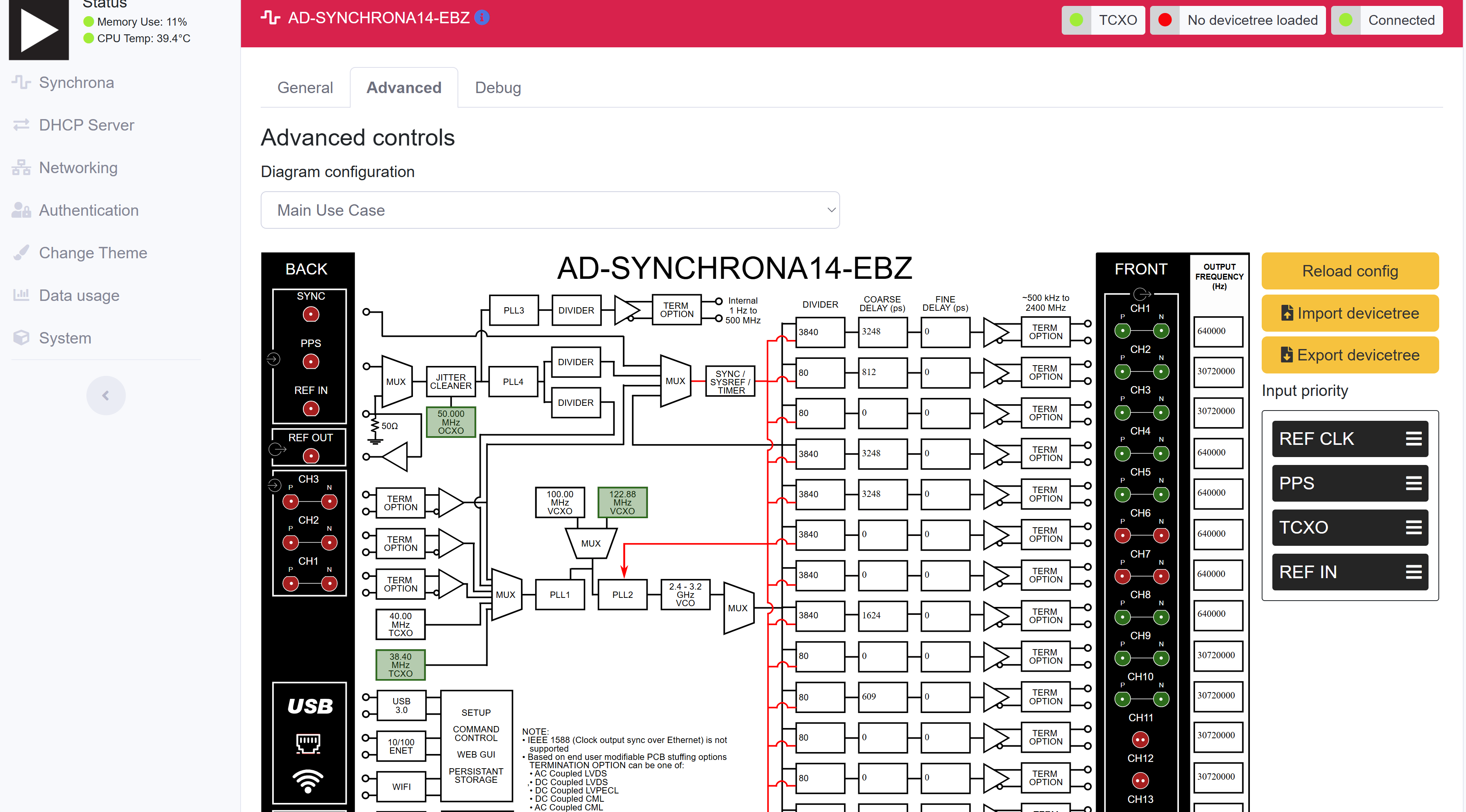Collapse the sidebar with the chevron button
1466x812 pixels.
[106, 396]
